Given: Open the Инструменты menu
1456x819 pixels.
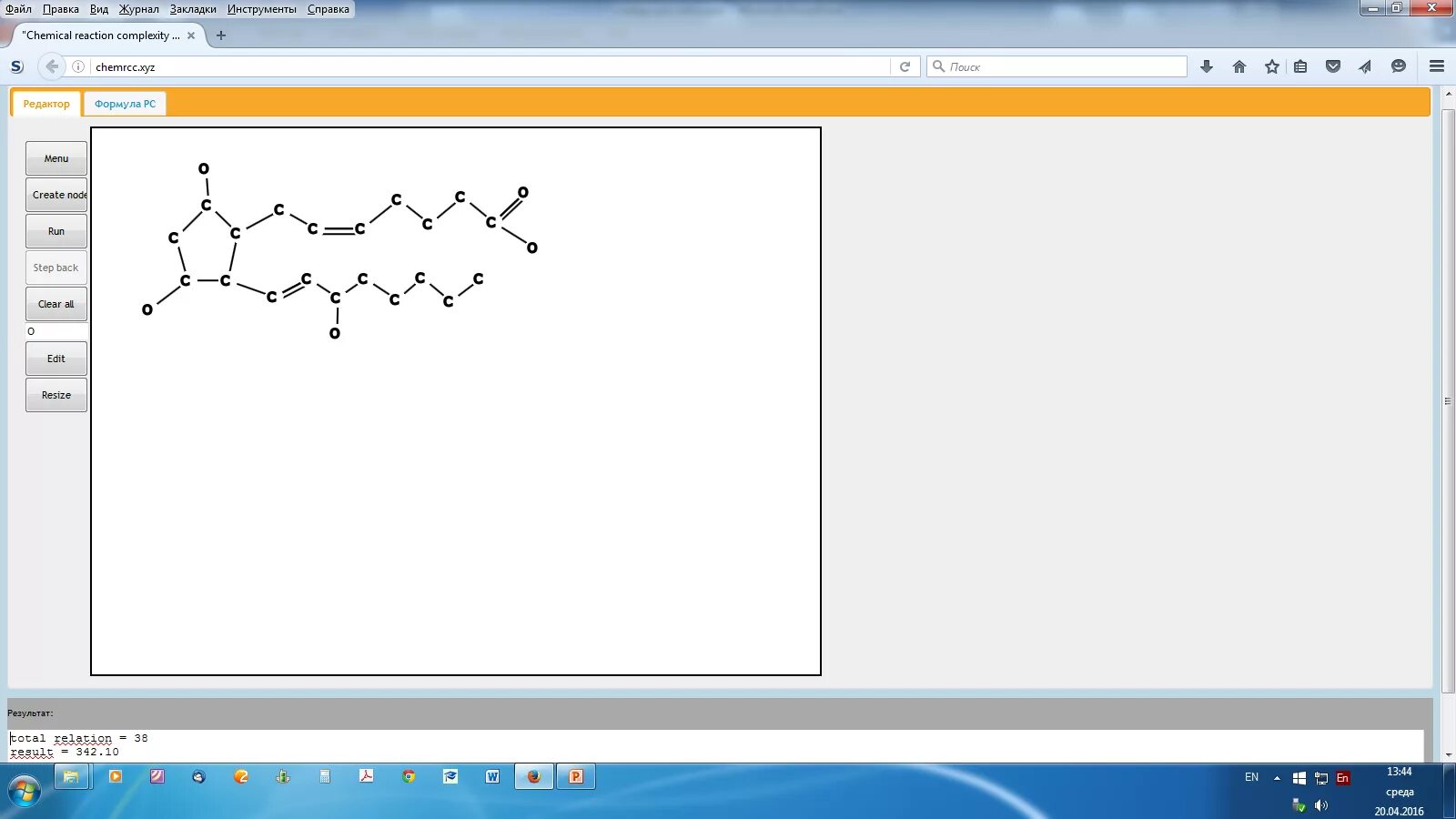Looking at the screenshot, I should tap(264, 9).
